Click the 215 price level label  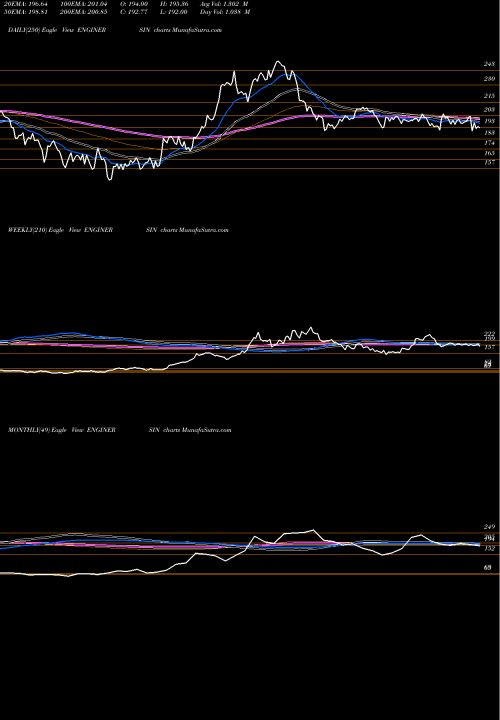tap(489, 96)
